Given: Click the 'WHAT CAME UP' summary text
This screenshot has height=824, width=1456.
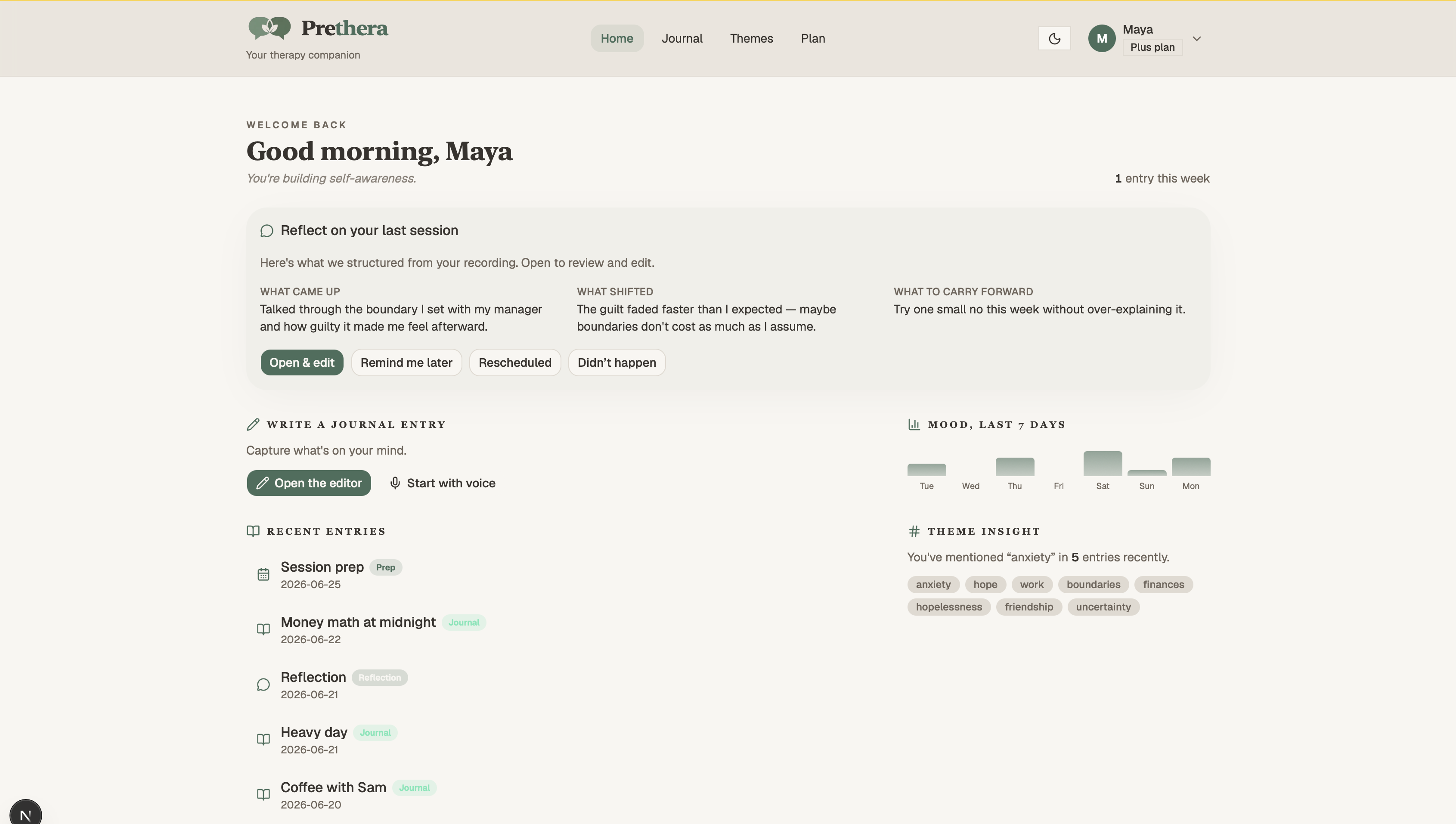Looking at the screenshot, I should 401,318.
